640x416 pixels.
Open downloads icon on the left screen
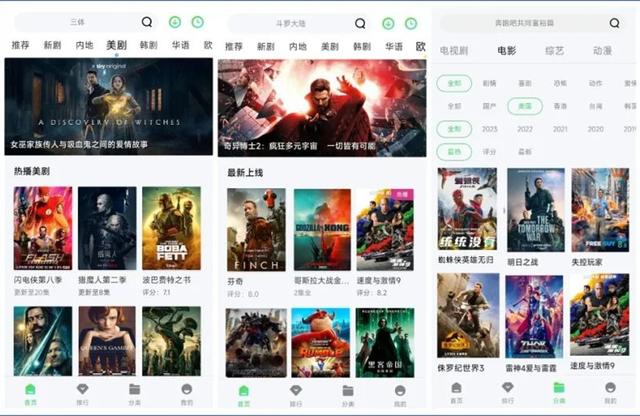pos(175,22)
